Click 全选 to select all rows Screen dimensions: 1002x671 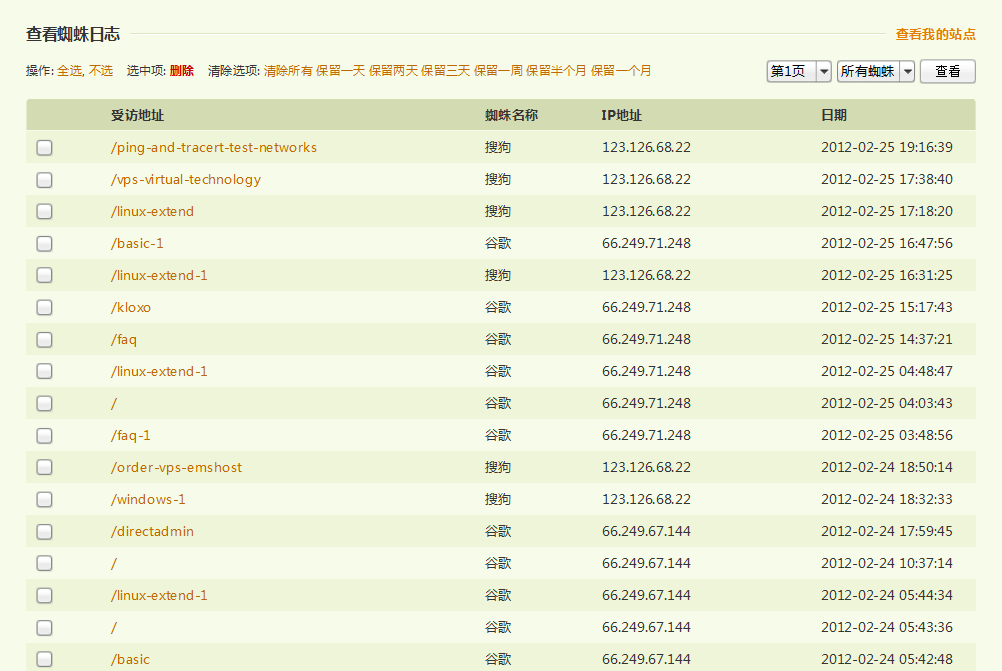(69, 71)
